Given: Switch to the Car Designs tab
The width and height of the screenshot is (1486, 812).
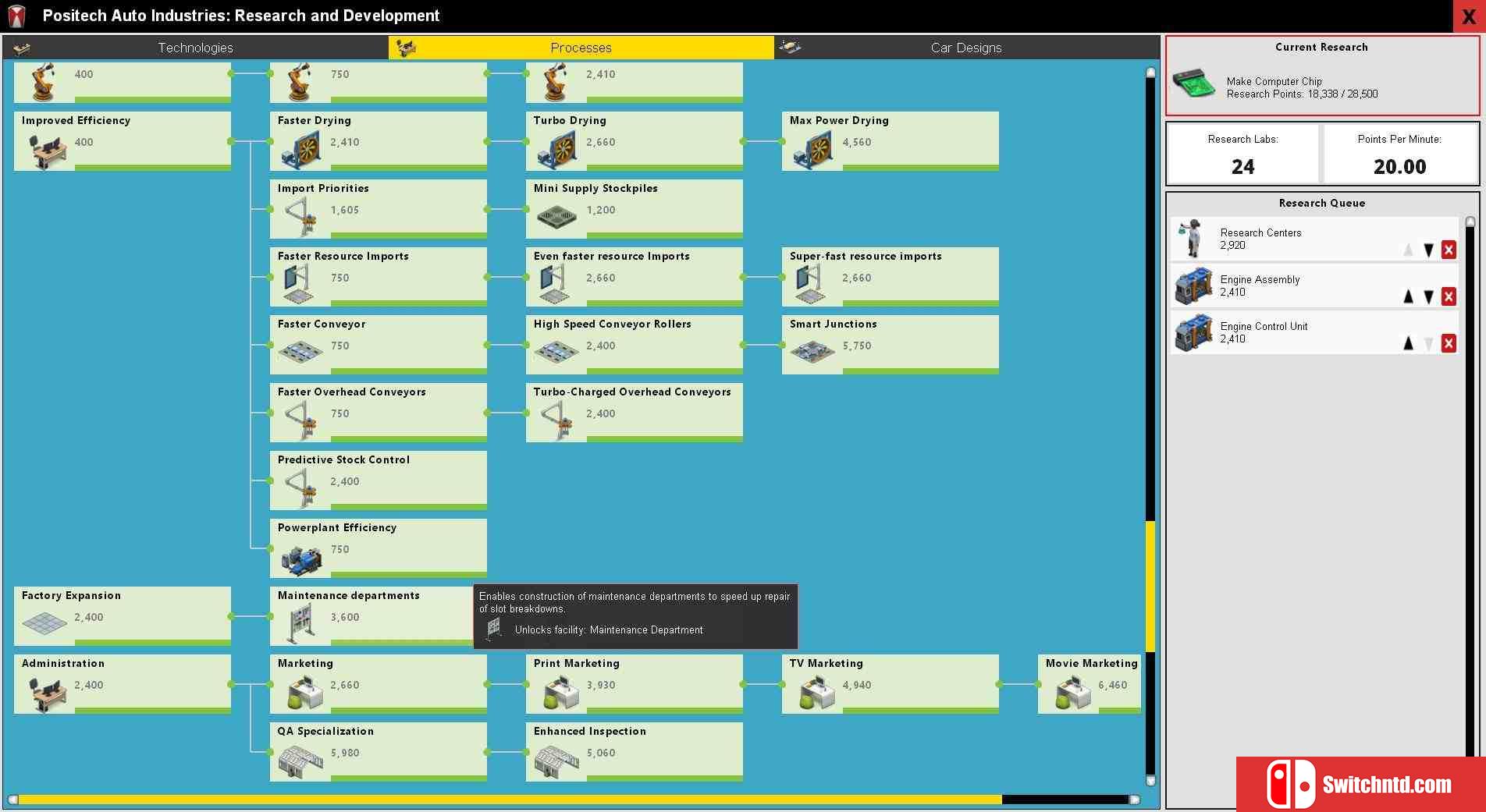Looking at the screenshot, I should pos(966,48).
